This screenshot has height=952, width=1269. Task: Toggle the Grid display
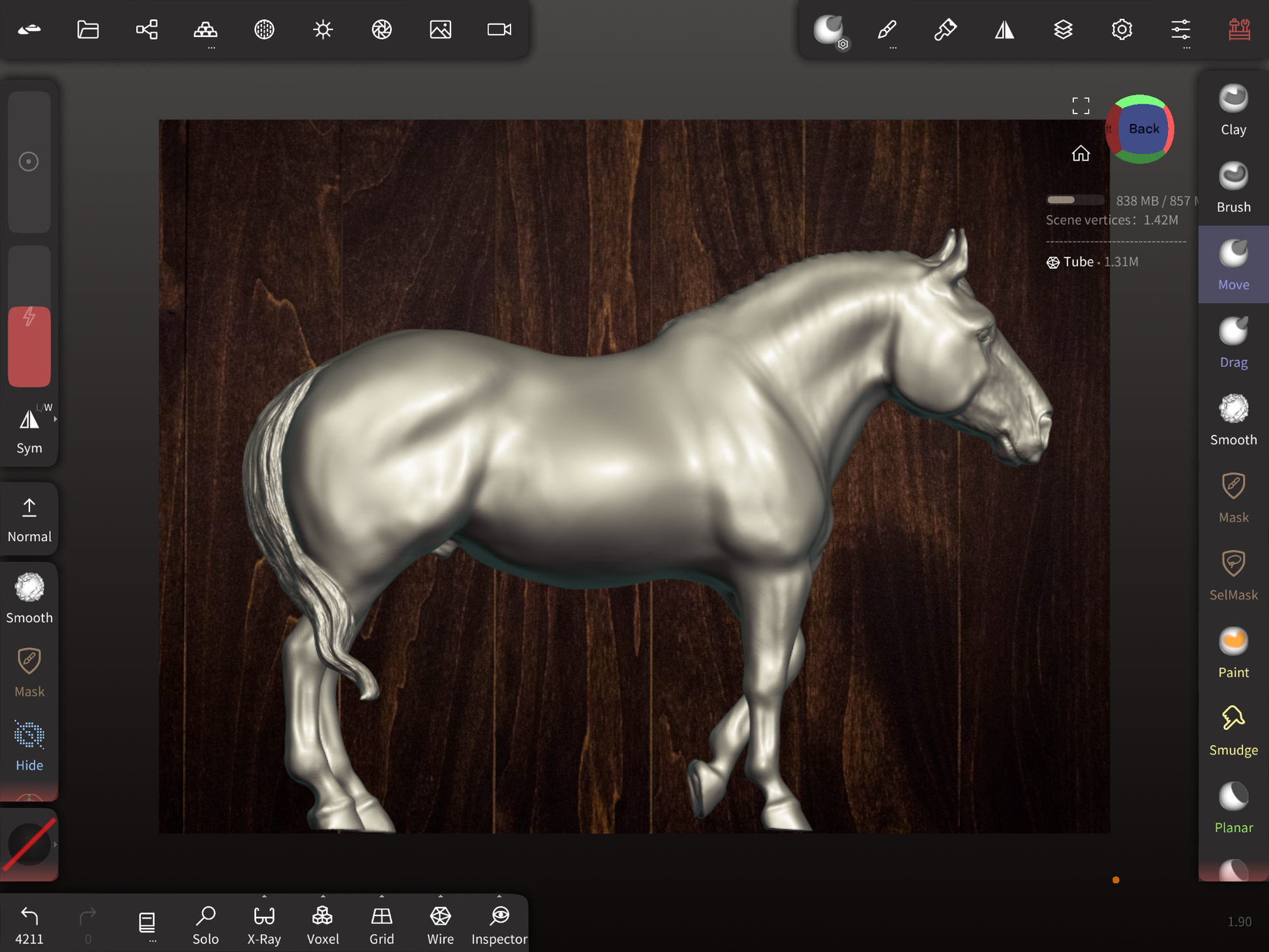[381, 923]
